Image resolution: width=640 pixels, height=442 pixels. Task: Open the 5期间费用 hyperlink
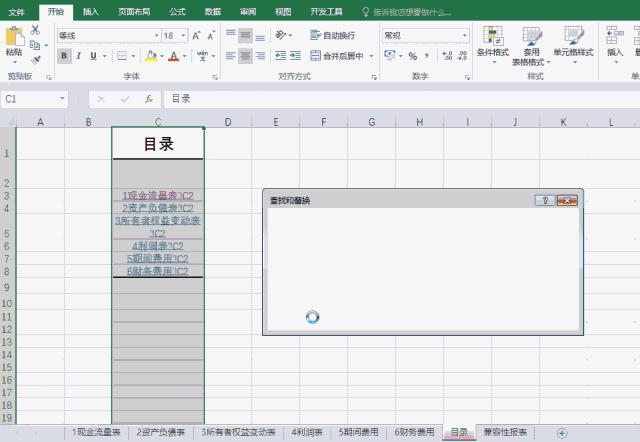158,258
